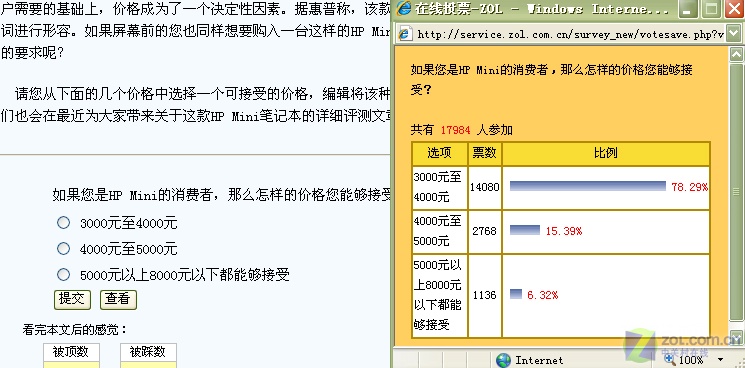Click the 17984 participant count
The height and width of the screenshot is (368, 745).
click(x=455, y=130)
